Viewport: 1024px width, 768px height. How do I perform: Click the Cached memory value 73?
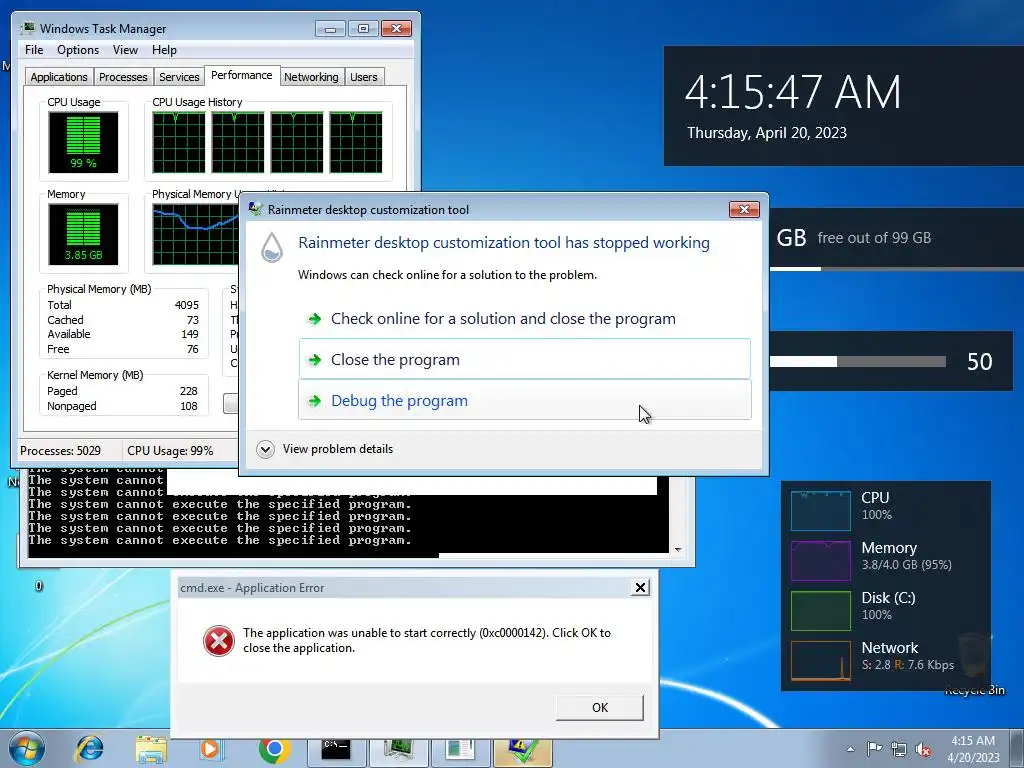[193, 320]
